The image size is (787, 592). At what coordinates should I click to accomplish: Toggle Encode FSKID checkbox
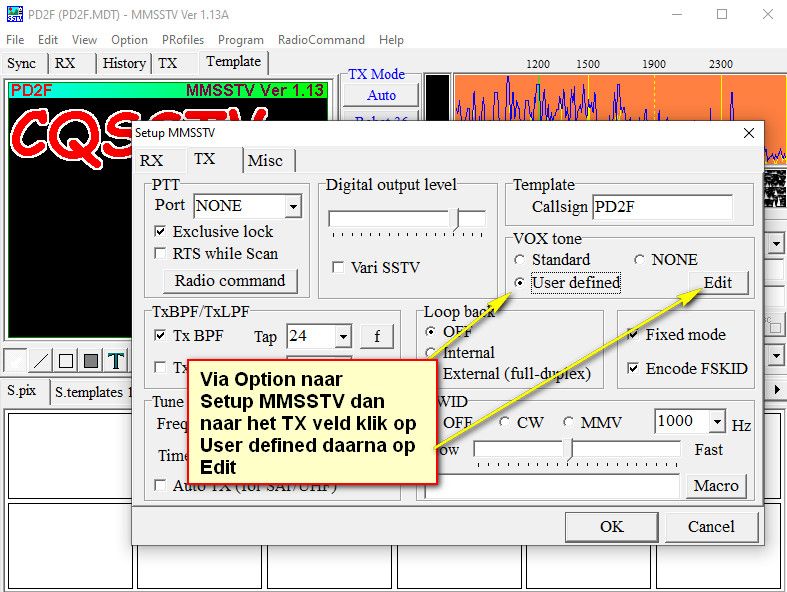[633, 369]
